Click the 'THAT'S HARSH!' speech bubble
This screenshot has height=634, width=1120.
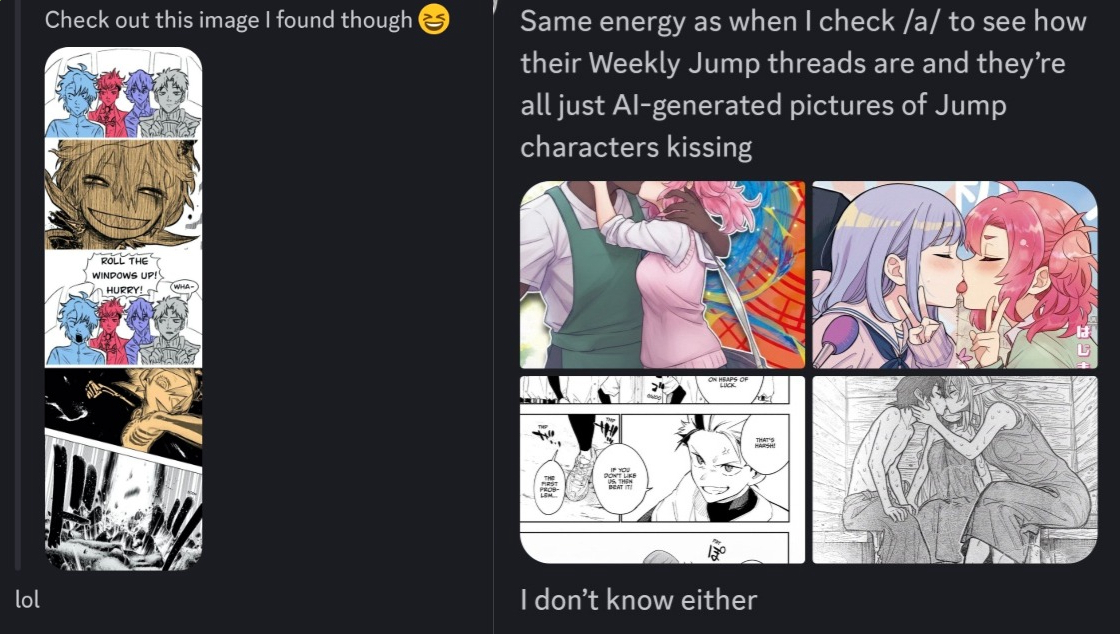764,443
